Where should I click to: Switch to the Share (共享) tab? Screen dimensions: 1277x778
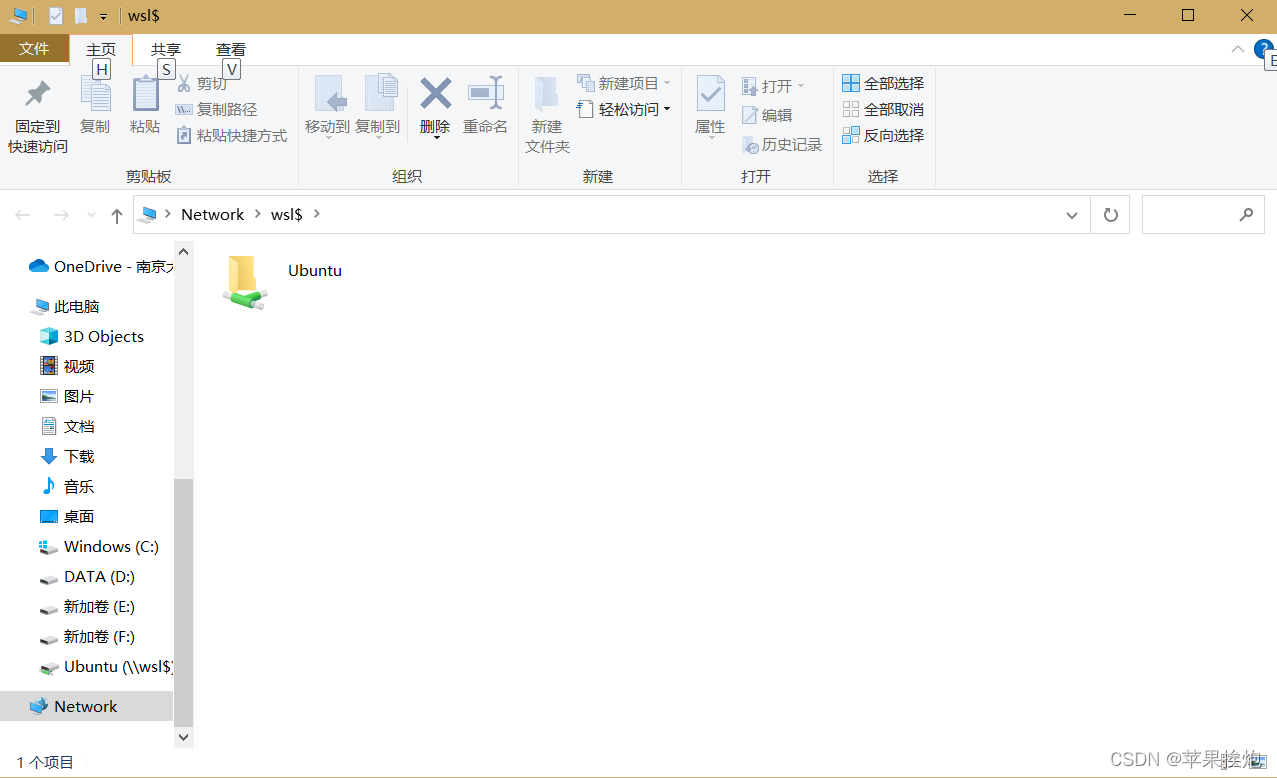166,49
